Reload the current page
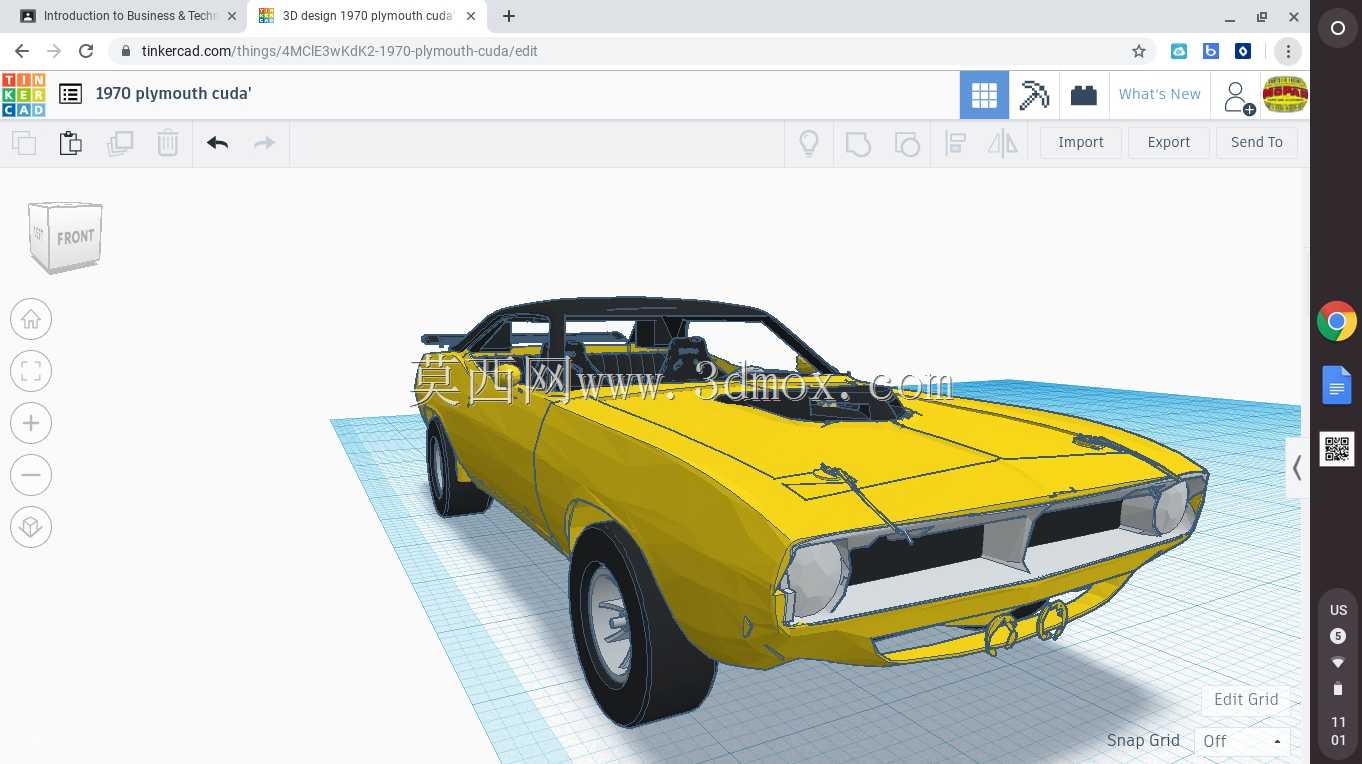 (x=86, y=51)
